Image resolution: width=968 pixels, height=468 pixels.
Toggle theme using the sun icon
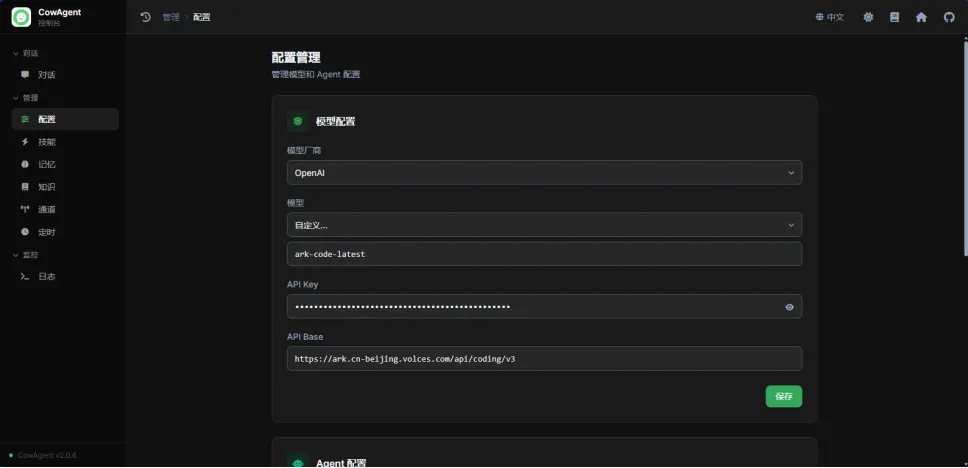click(x=868, y=17)
